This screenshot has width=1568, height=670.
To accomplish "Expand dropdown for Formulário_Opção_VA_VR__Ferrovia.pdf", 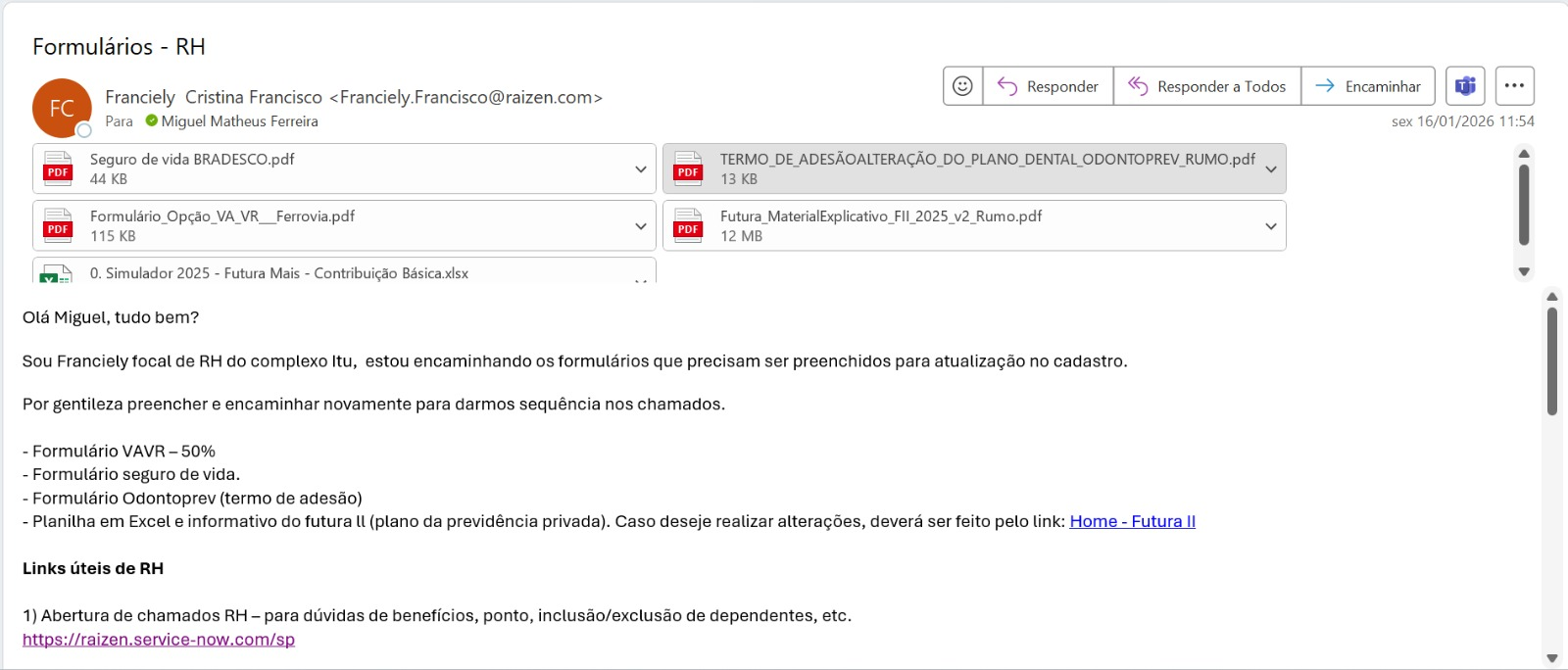I will click(641, 225).
